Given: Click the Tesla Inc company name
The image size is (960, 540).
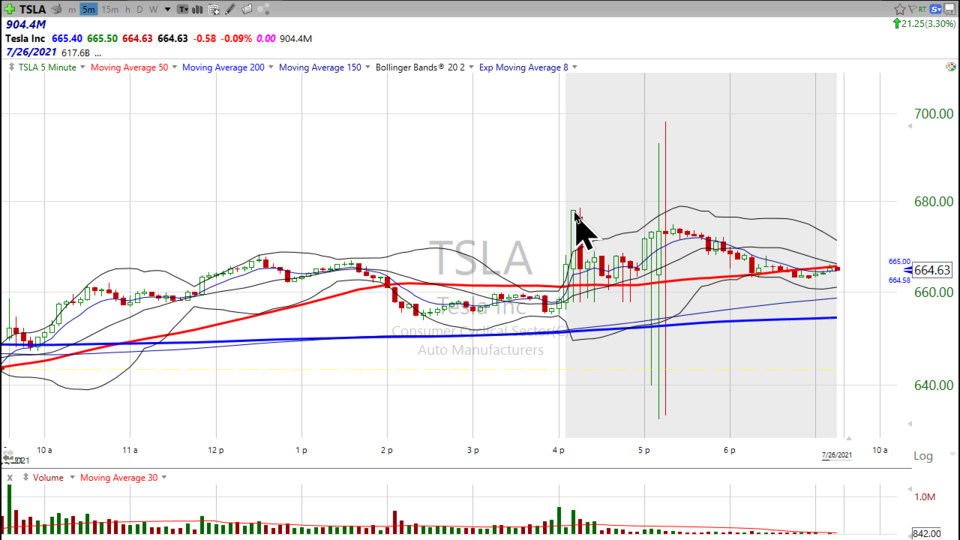Looking at the screenshot, I should click(x=25, y=39).
